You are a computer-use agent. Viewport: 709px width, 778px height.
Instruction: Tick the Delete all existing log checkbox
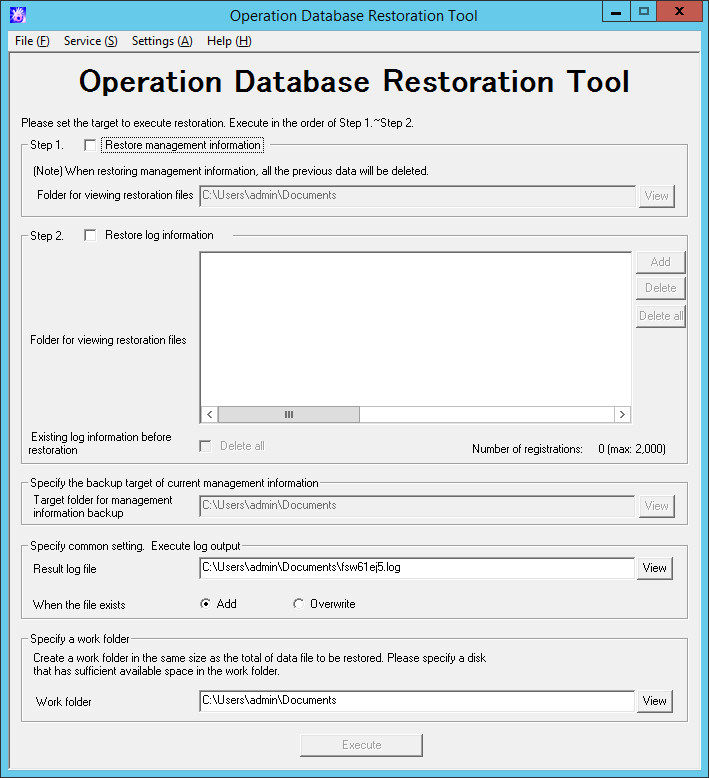click(205, 446)
